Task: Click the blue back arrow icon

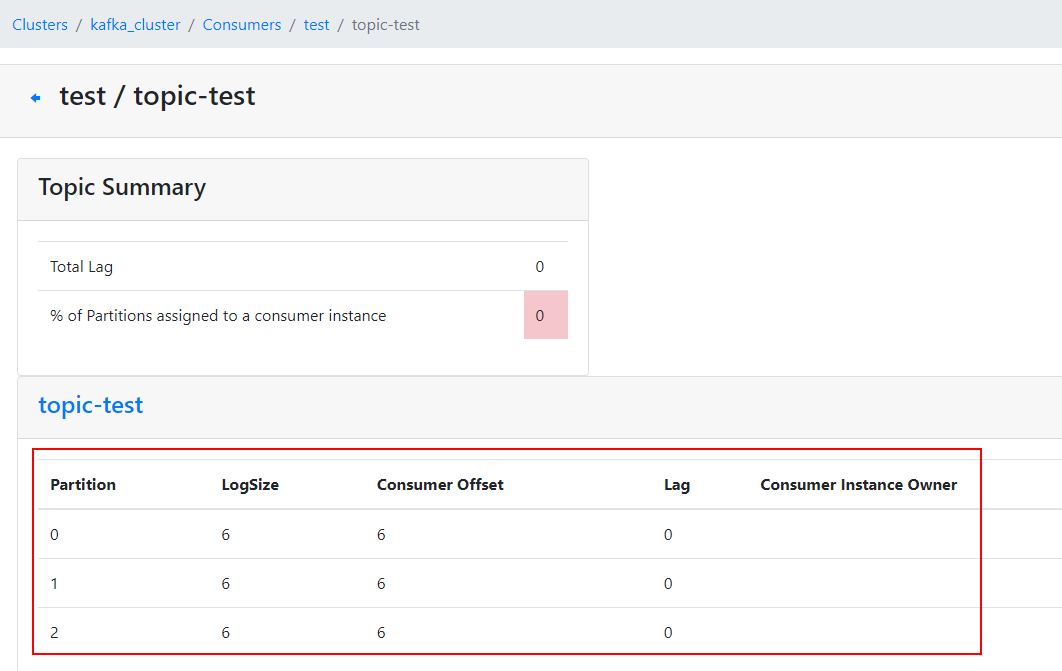Action: pos(36,98)
